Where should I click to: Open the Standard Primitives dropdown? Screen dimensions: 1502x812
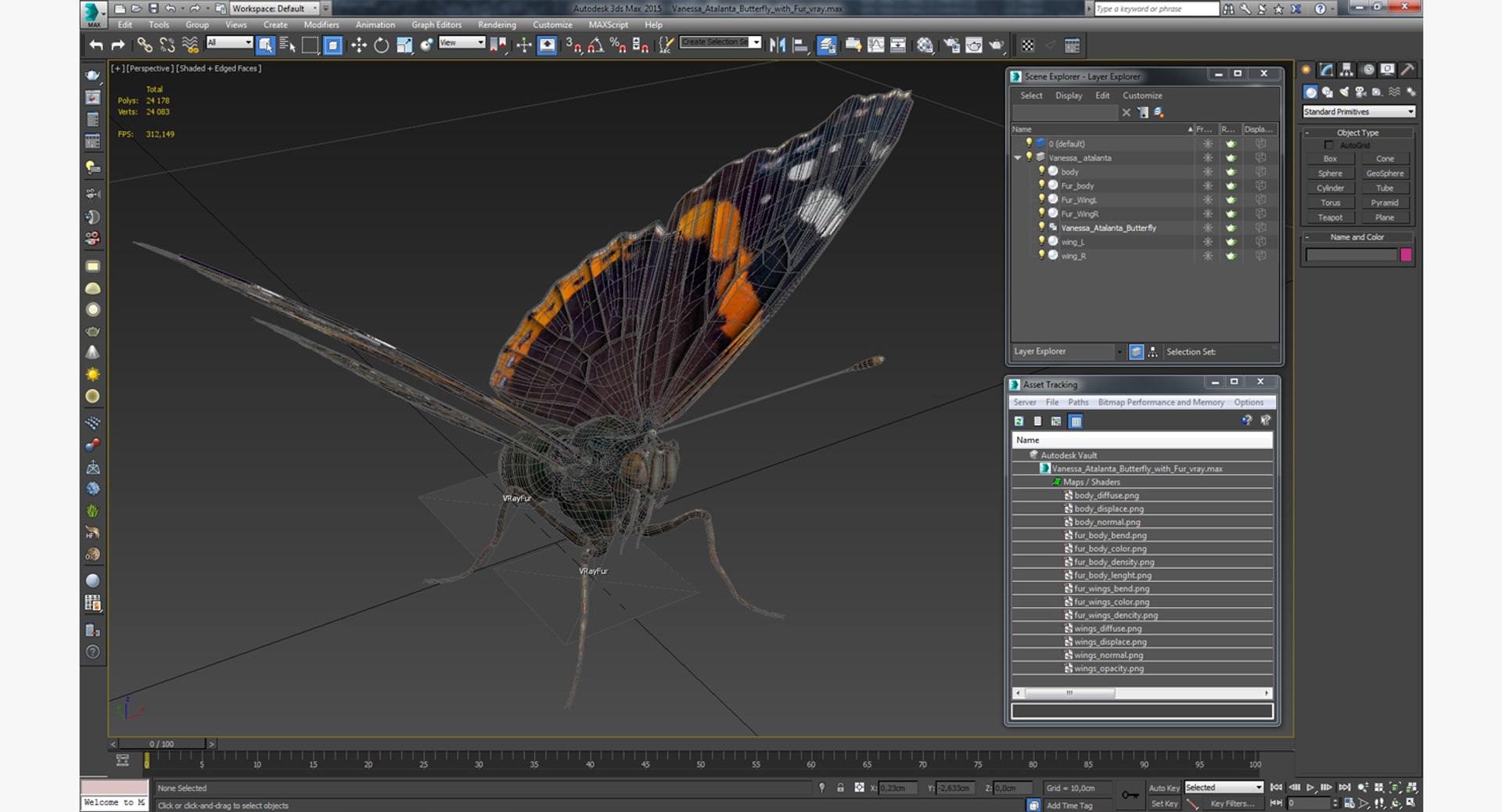[1359, 112]
